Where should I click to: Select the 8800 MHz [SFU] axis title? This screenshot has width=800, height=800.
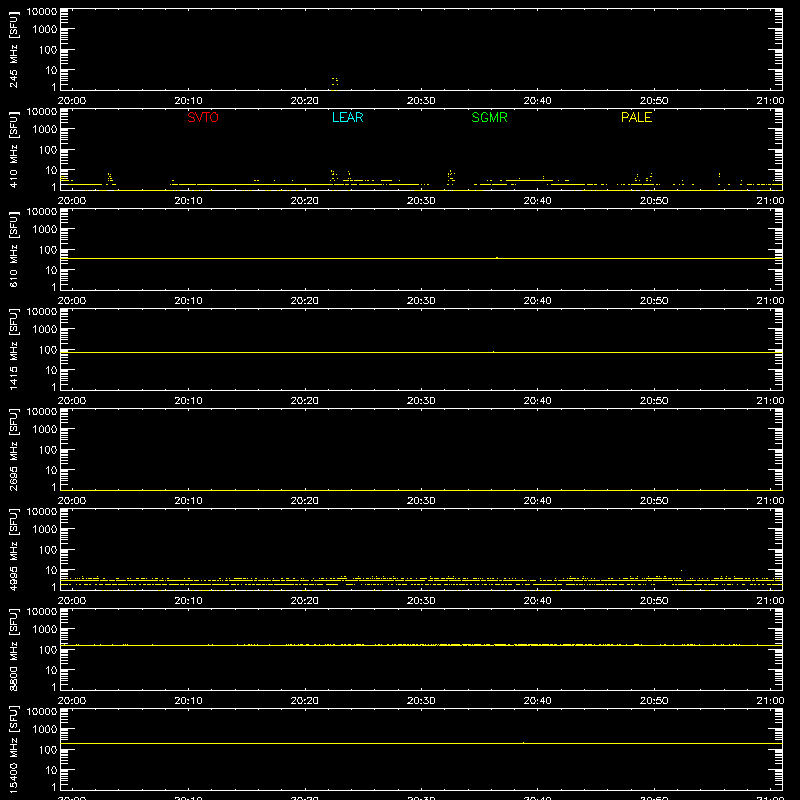pyautogui.click(x=13, y=649)
